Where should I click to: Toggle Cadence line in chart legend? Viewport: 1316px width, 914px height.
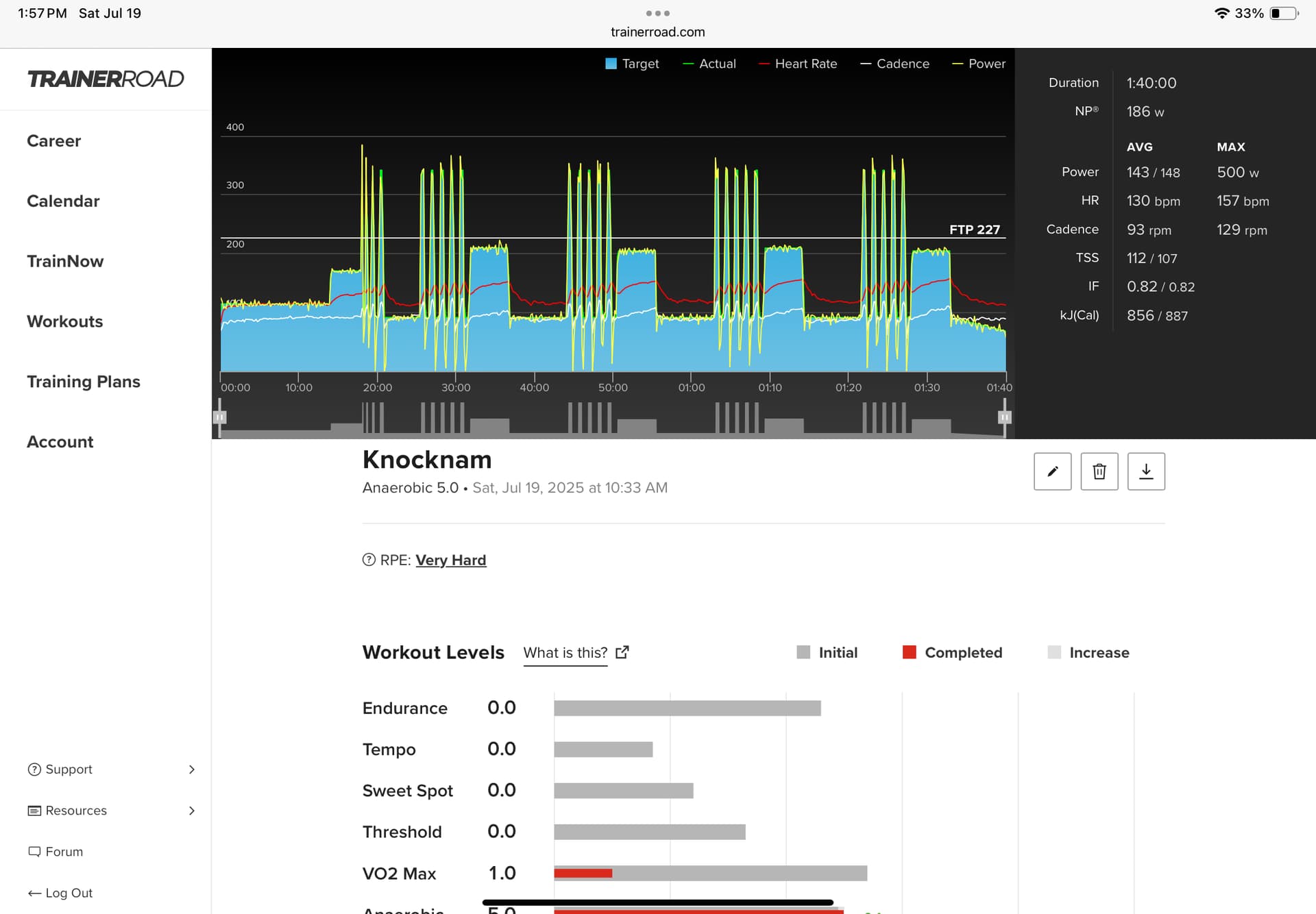click(894, 64)
